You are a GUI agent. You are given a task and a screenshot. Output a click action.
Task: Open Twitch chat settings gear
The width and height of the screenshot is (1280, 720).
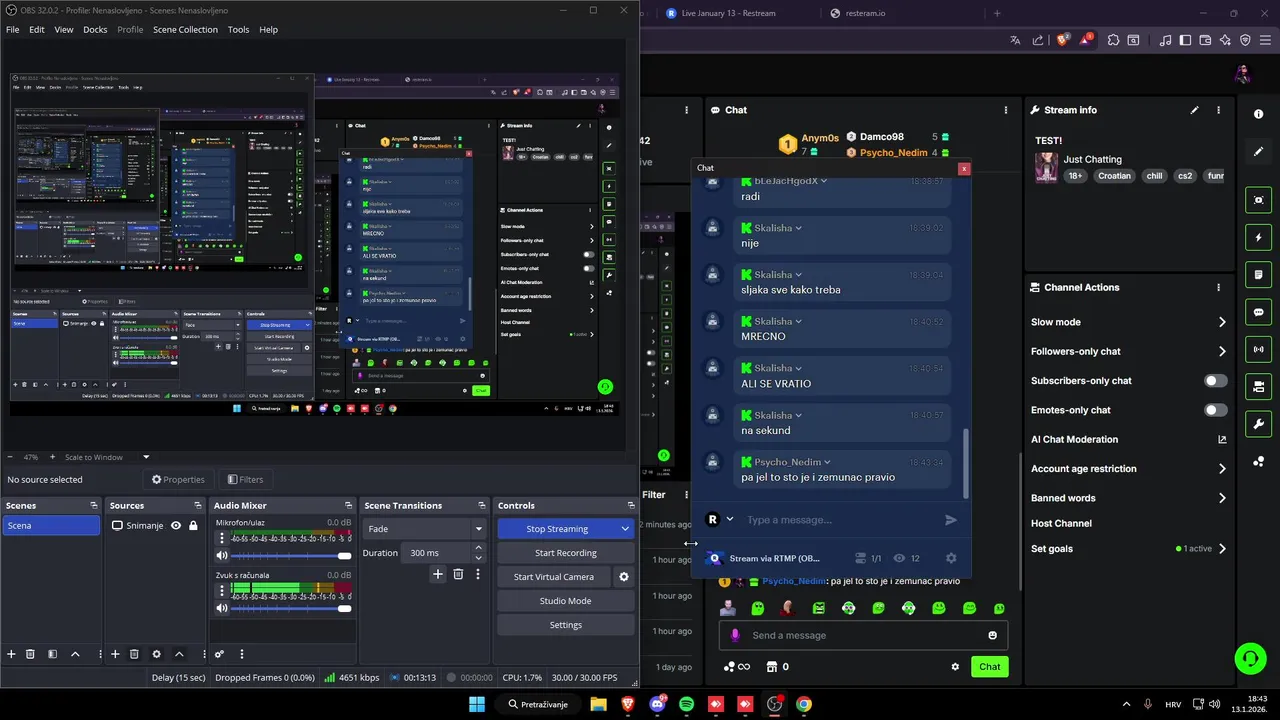(955, 667)
